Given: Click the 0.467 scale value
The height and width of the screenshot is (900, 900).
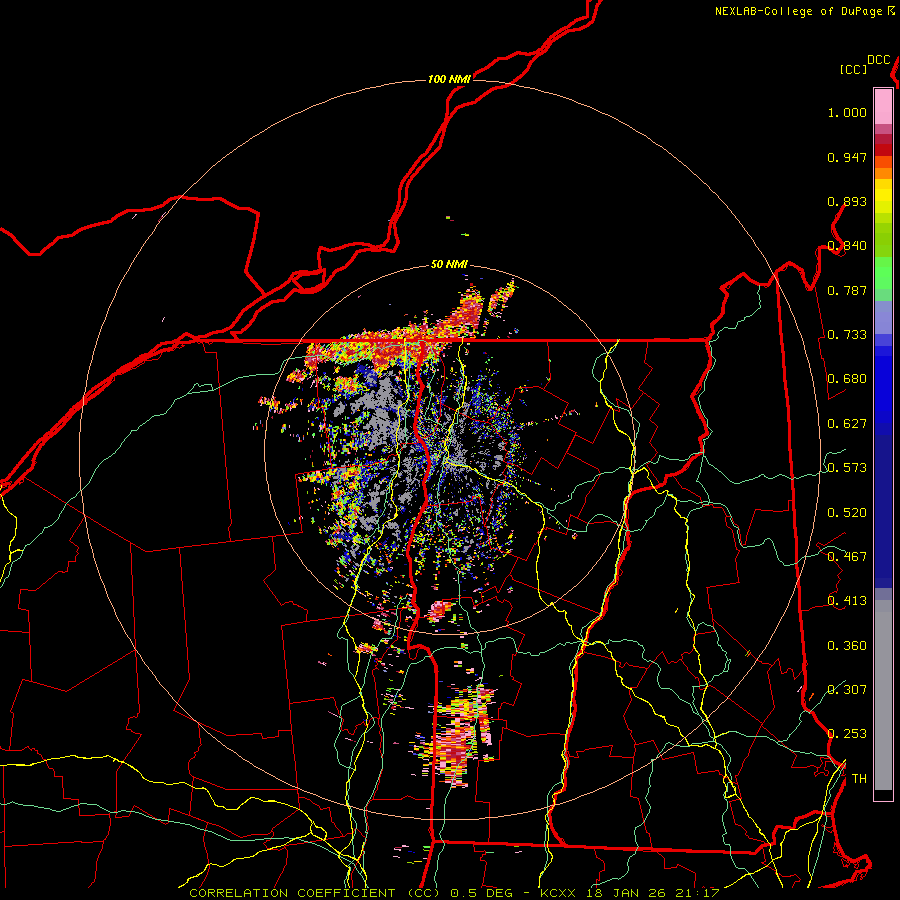Looking at the screenshot, I should 847,557.
